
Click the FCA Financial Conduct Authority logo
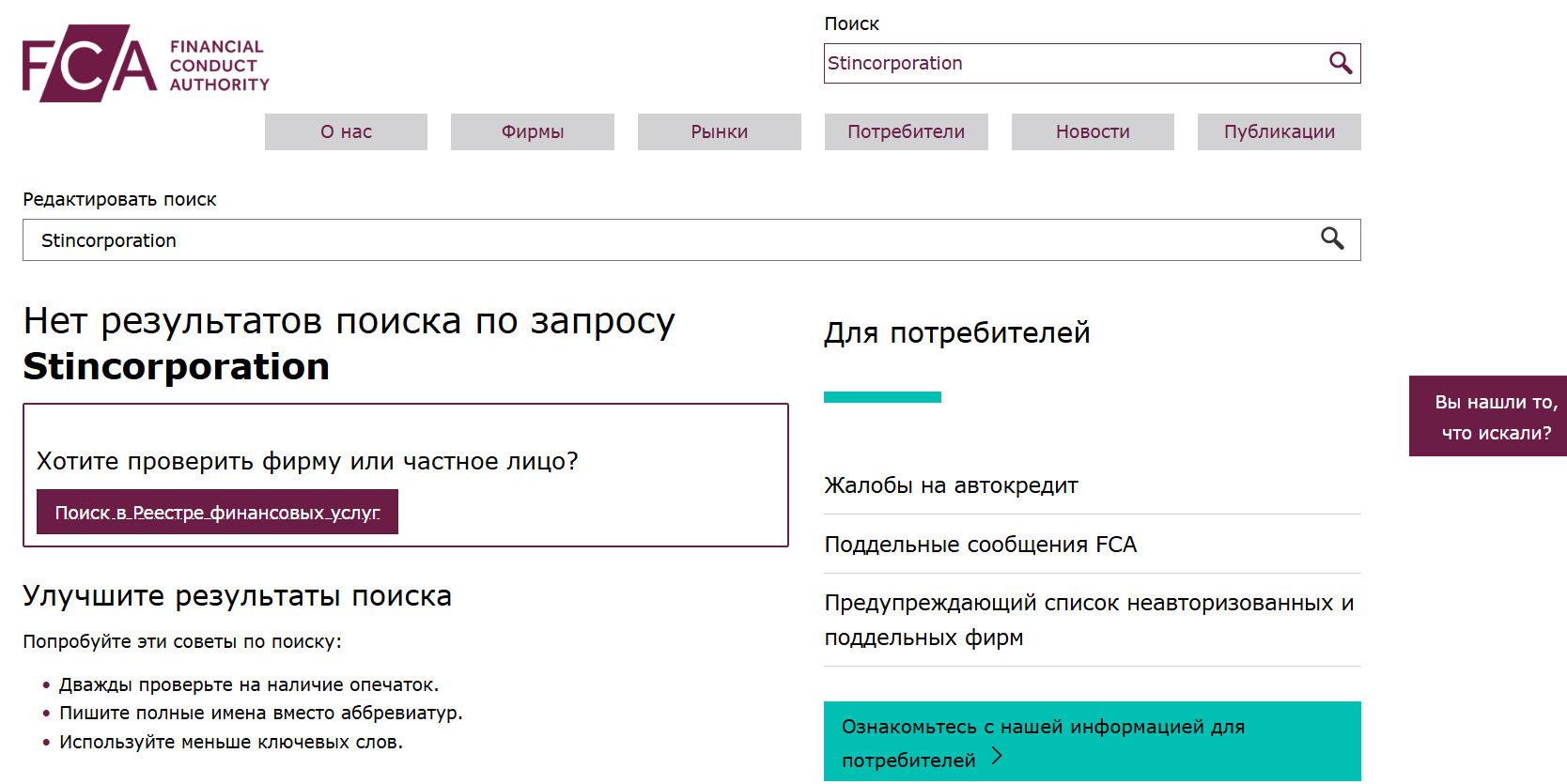pyautogui.click(x=146, y=64)
